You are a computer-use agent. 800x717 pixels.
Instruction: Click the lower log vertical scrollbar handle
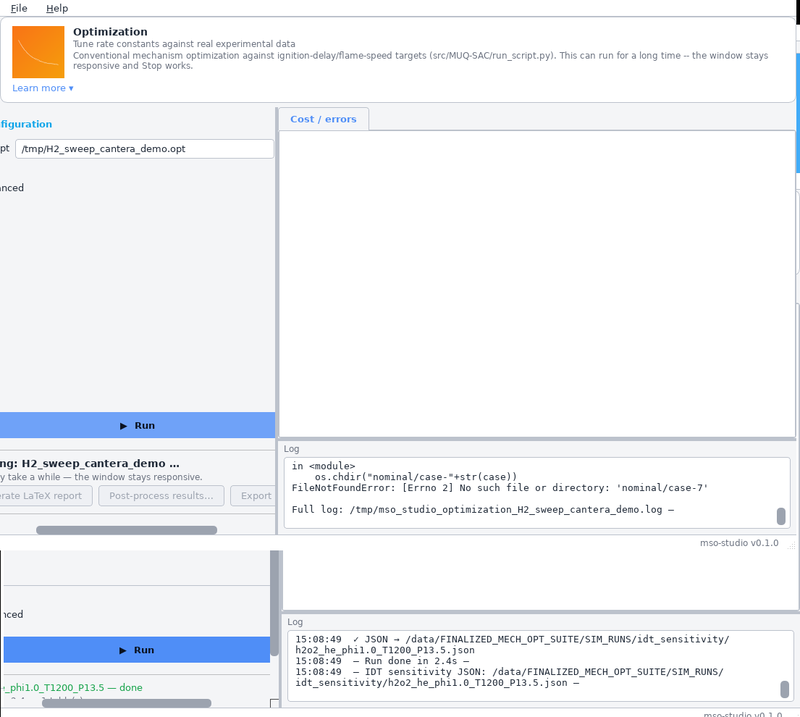pos(785,689)
